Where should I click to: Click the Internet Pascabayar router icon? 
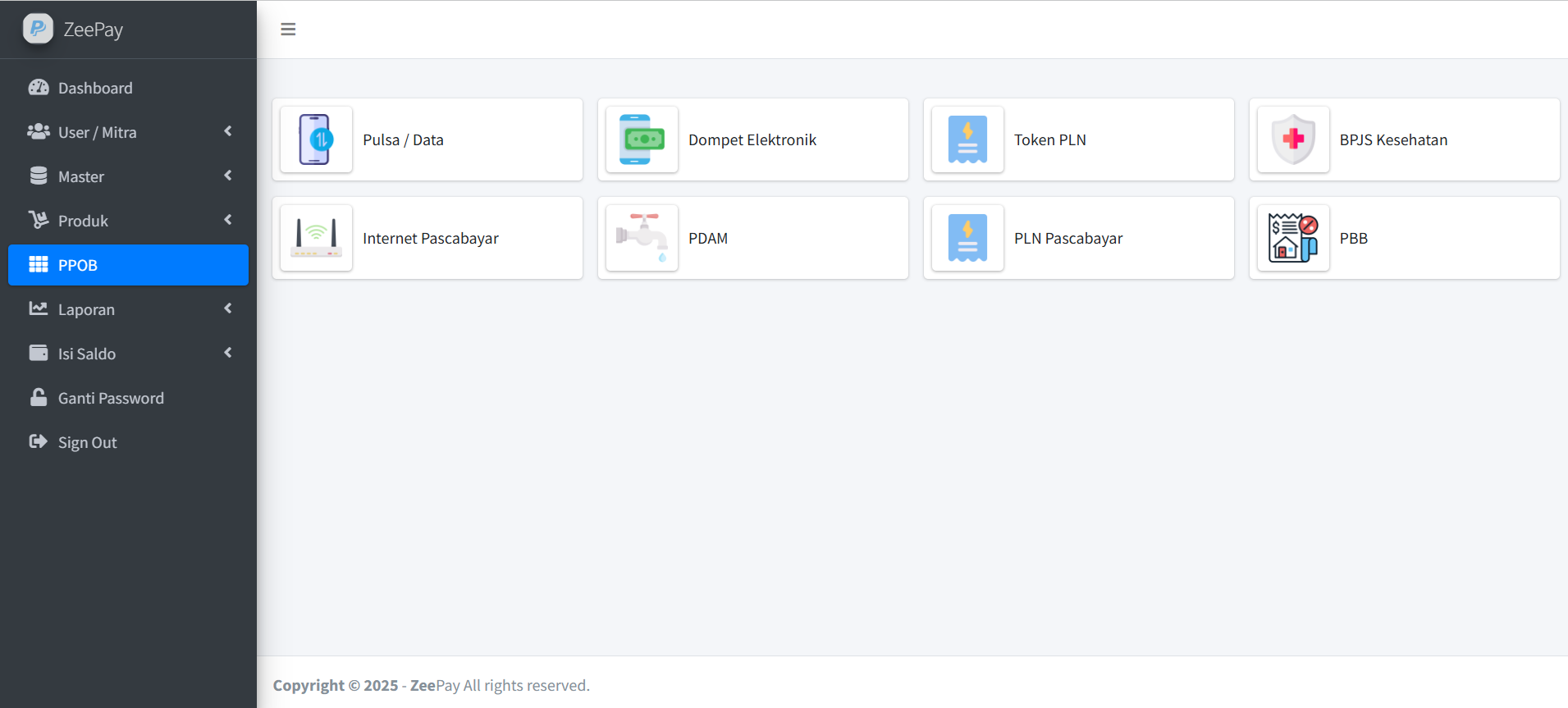[x=316, y=238]
